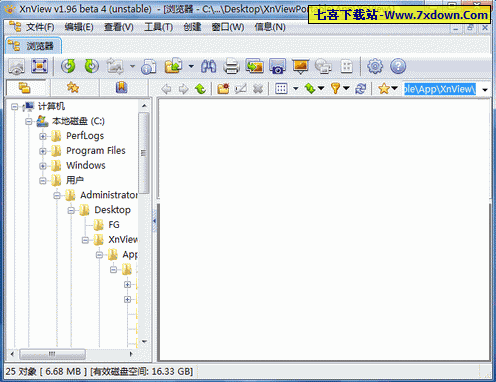Open the address path history dropdown
The width and height of the screenshot is (496, 382).
[x=485, y=89]
